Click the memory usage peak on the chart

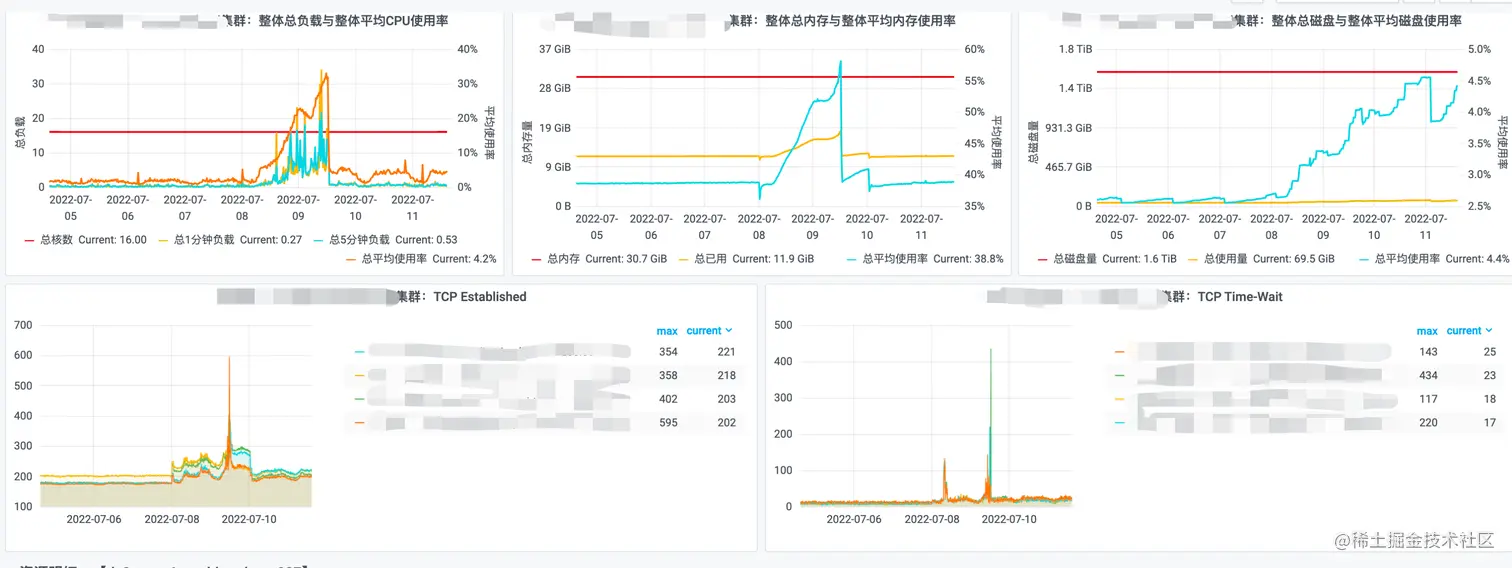[840, 64]
